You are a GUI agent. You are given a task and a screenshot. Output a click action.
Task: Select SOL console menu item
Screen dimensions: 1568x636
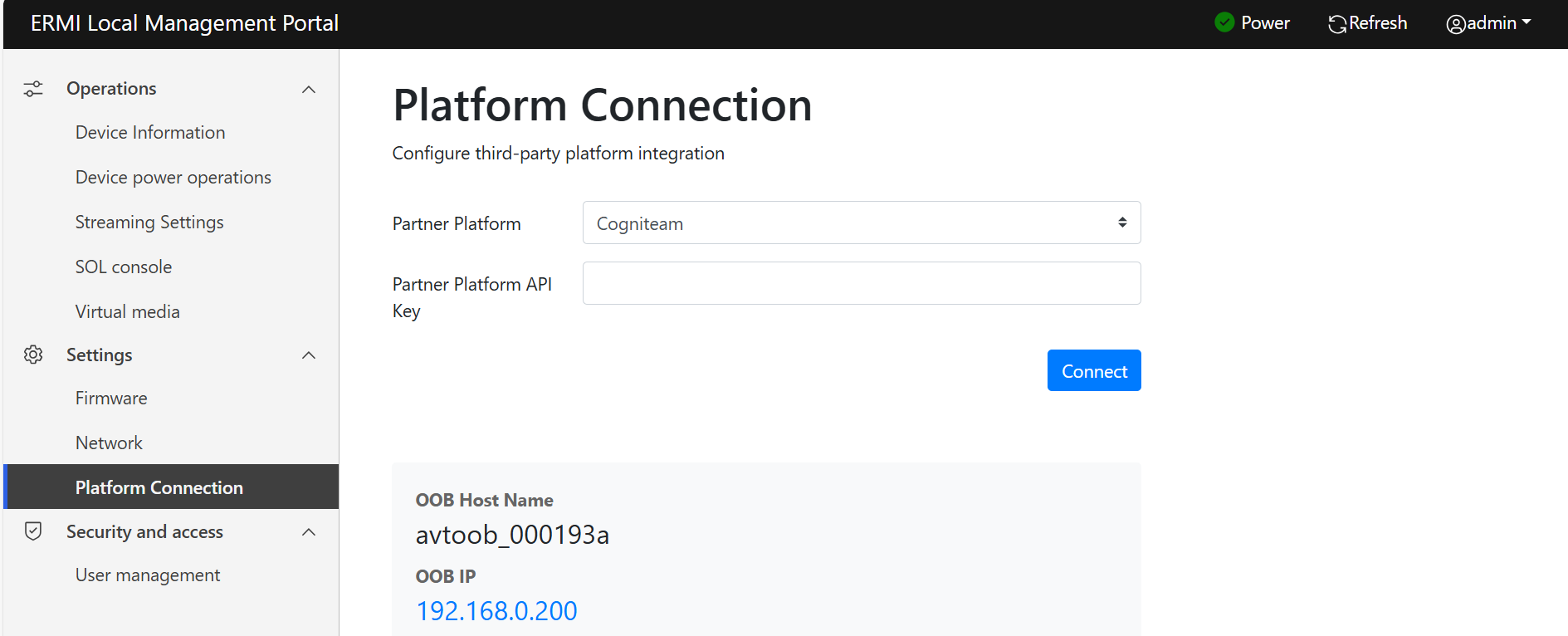(x=124, y=267)
